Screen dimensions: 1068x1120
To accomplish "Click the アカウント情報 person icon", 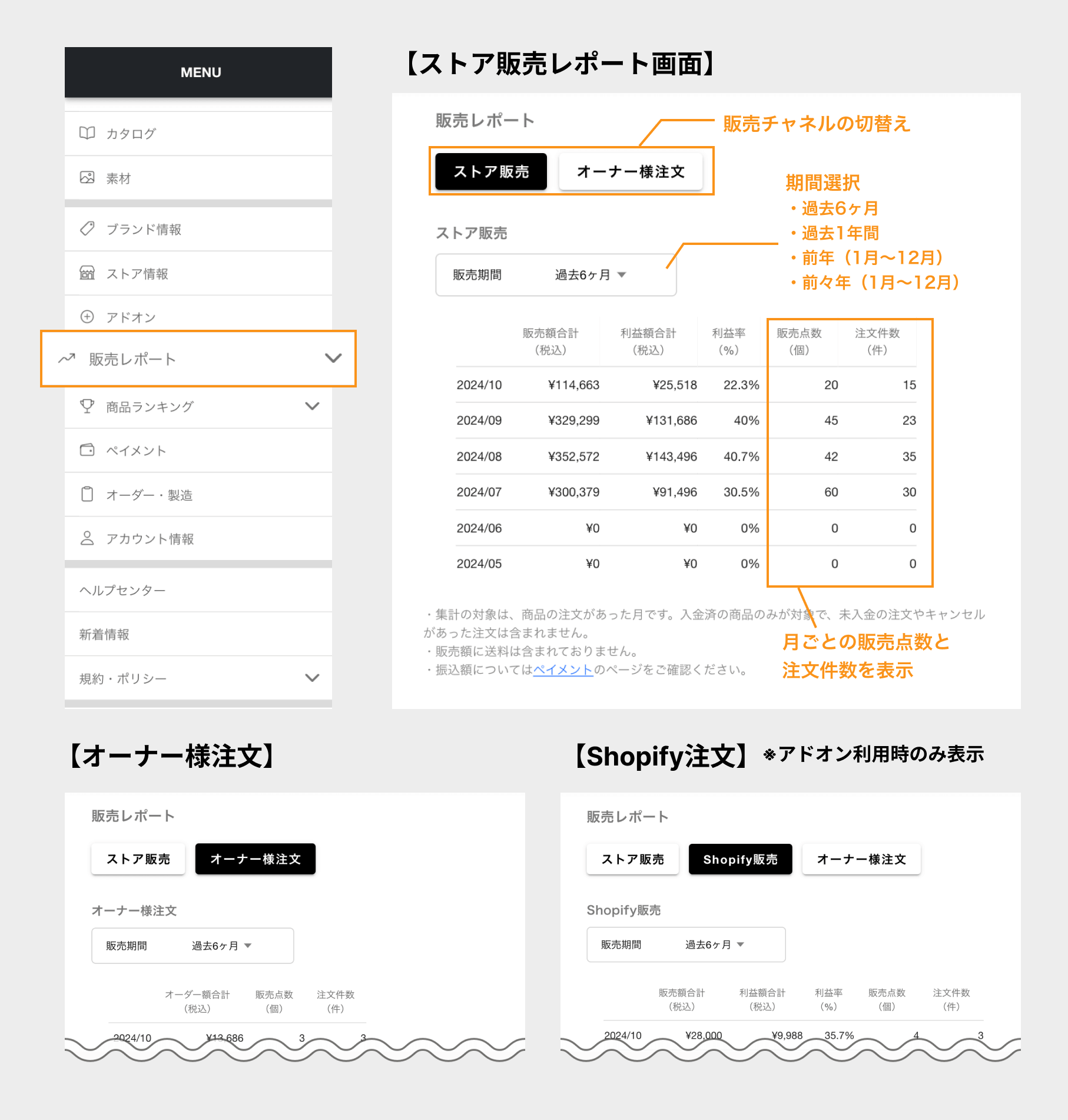I will 87,538.
